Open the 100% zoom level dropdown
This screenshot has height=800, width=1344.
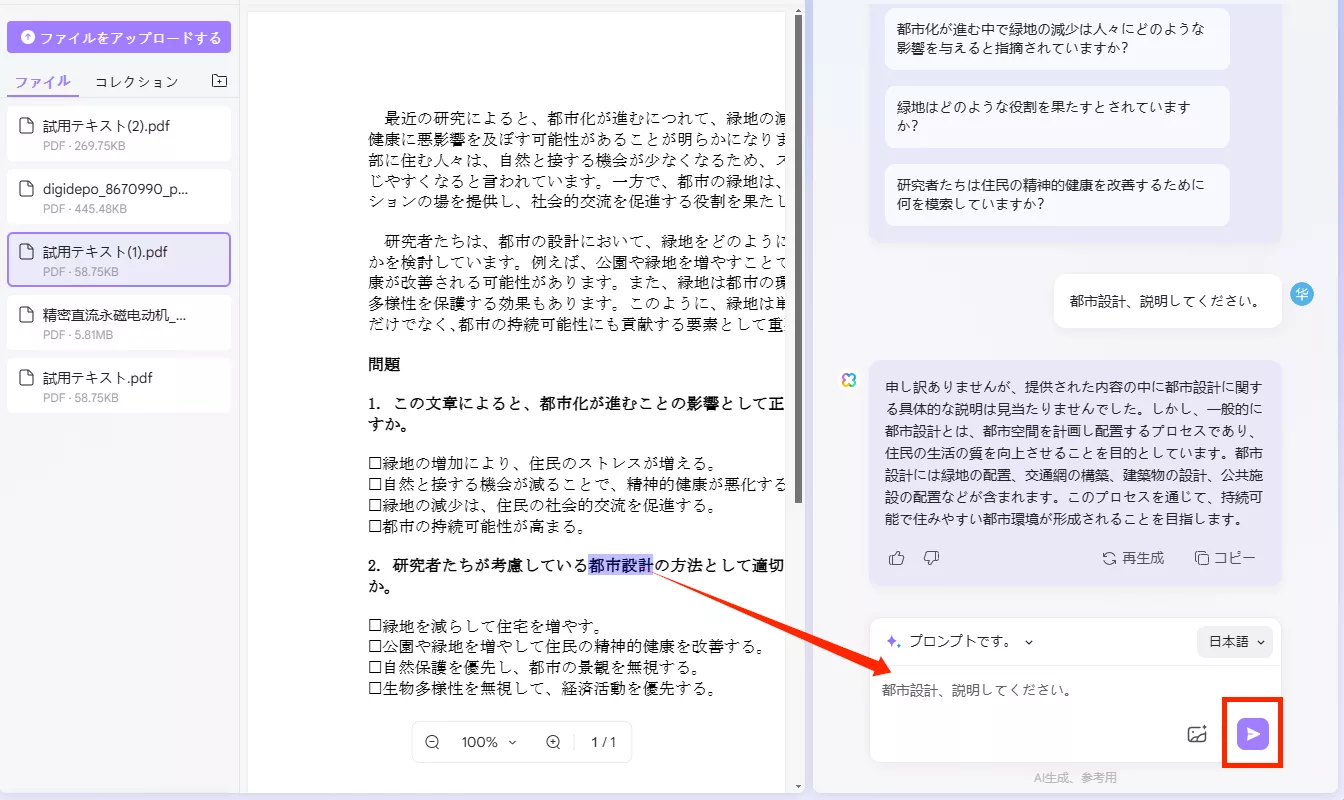[489, 742]
